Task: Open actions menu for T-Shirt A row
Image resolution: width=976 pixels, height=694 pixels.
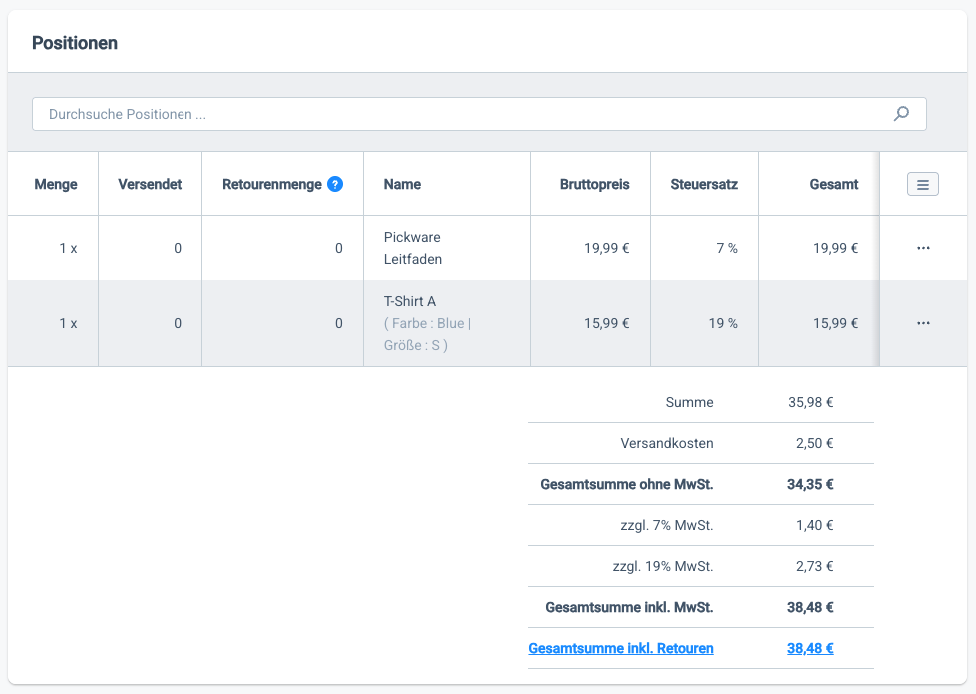Action: coord(922,323)
